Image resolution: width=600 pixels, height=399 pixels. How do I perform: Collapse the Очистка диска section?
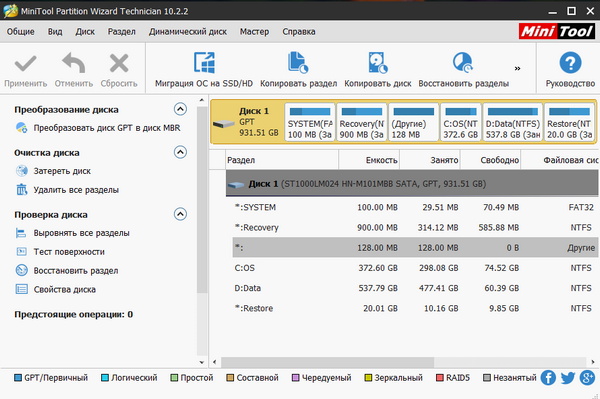180,152
